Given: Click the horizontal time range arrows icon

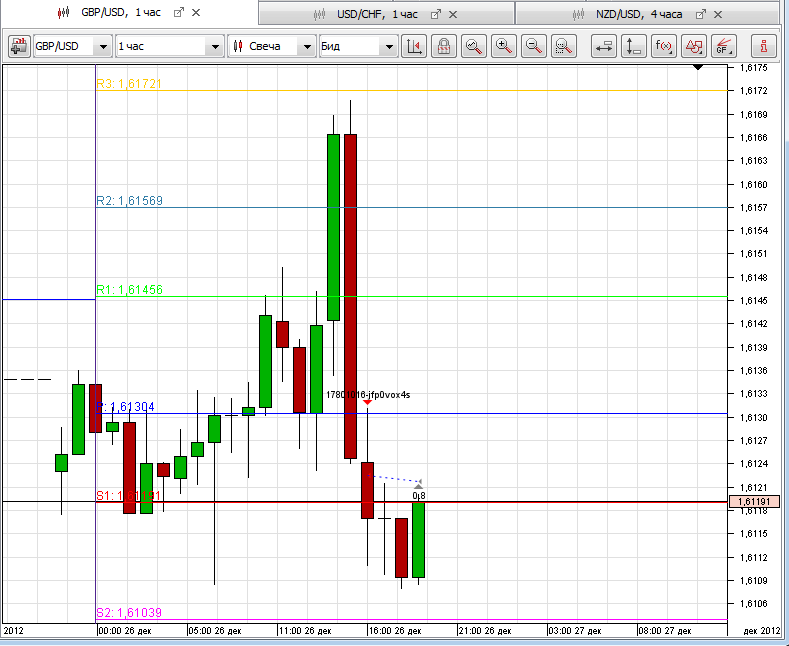Looking at the screenshot, I should [x=603, y=46].
